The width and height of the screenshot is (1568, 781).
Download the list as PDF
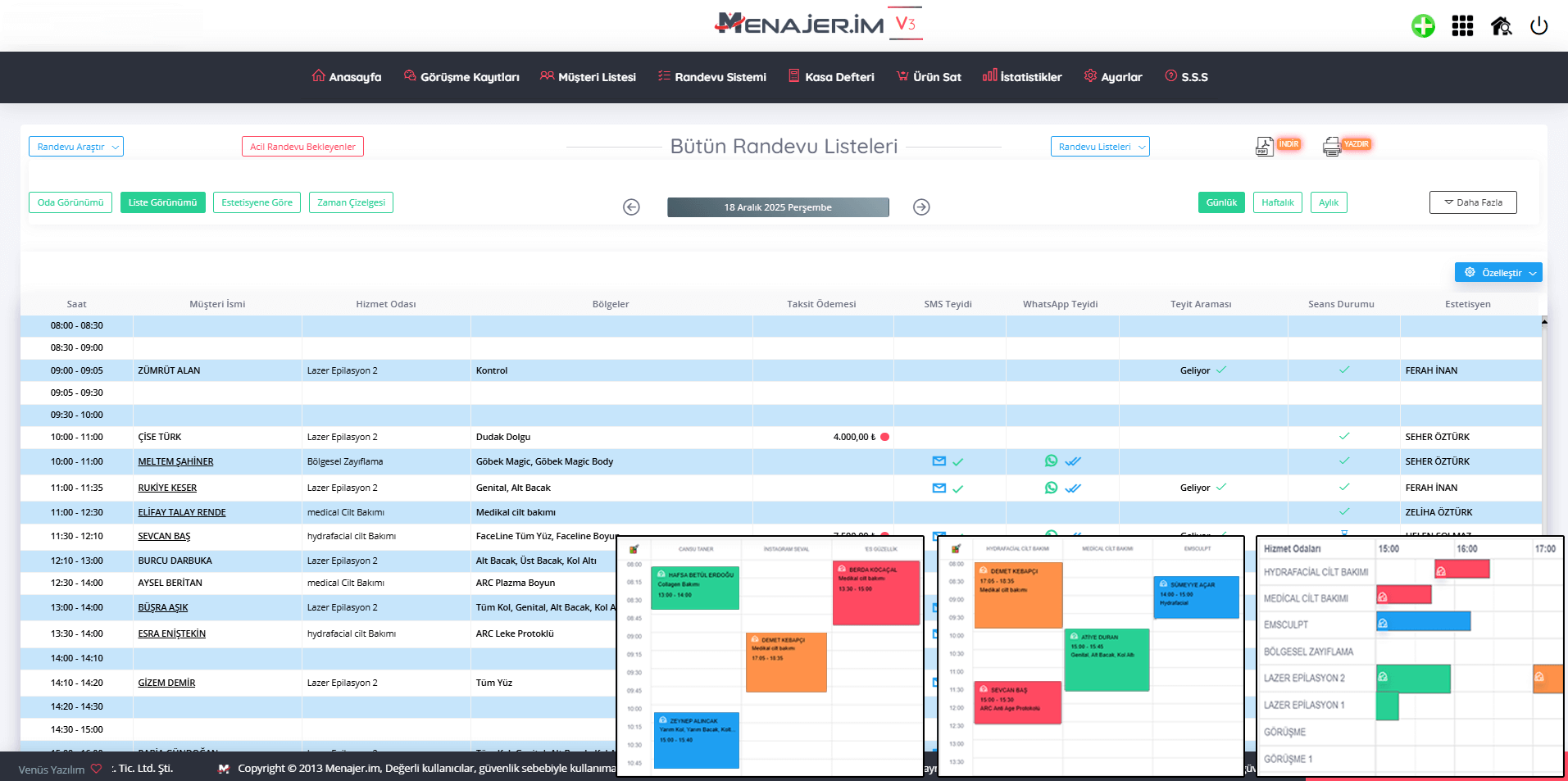point(1265,147)
